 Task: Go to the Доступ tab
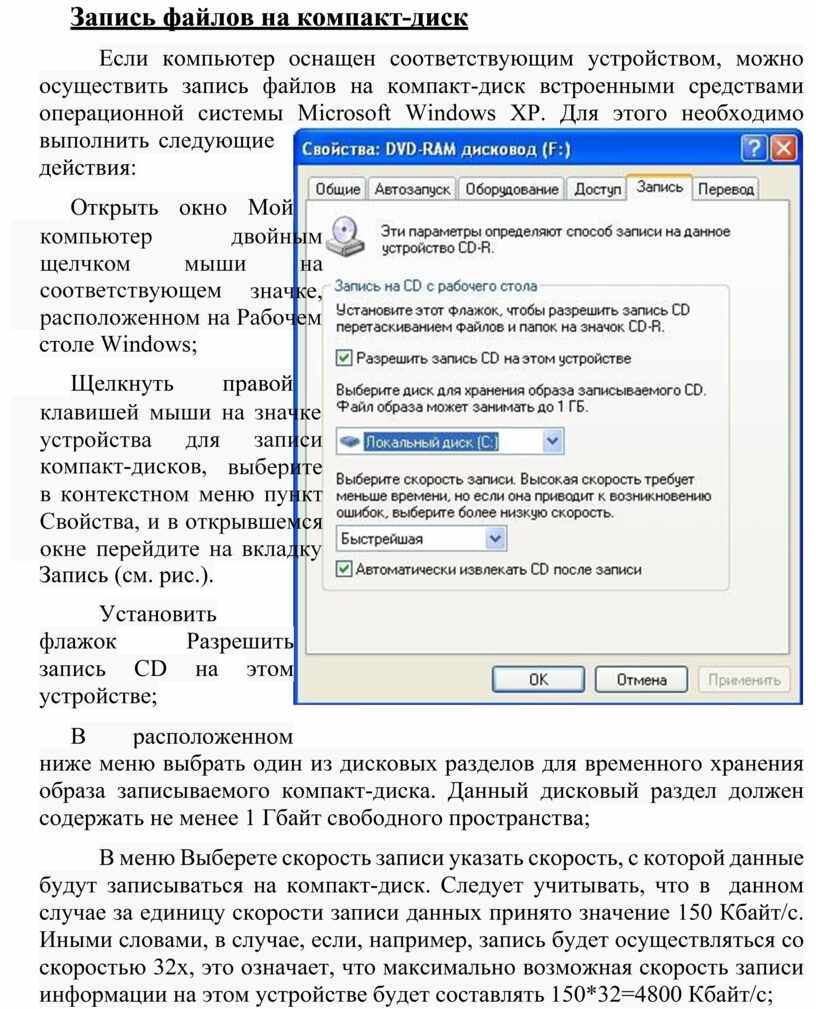point(597,189)
